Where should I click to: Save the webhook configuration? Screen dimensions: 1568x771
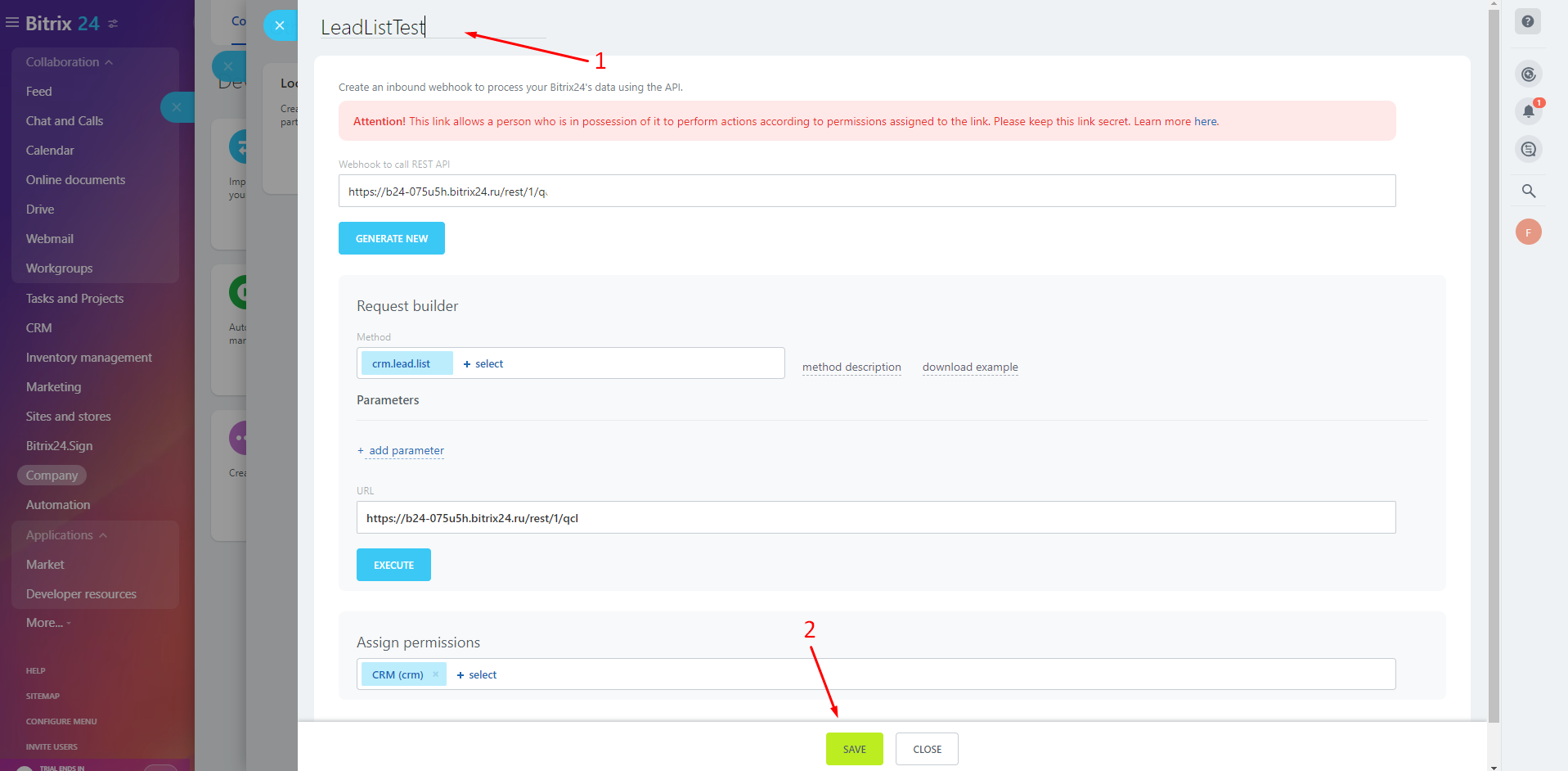(x=854, y=748)
